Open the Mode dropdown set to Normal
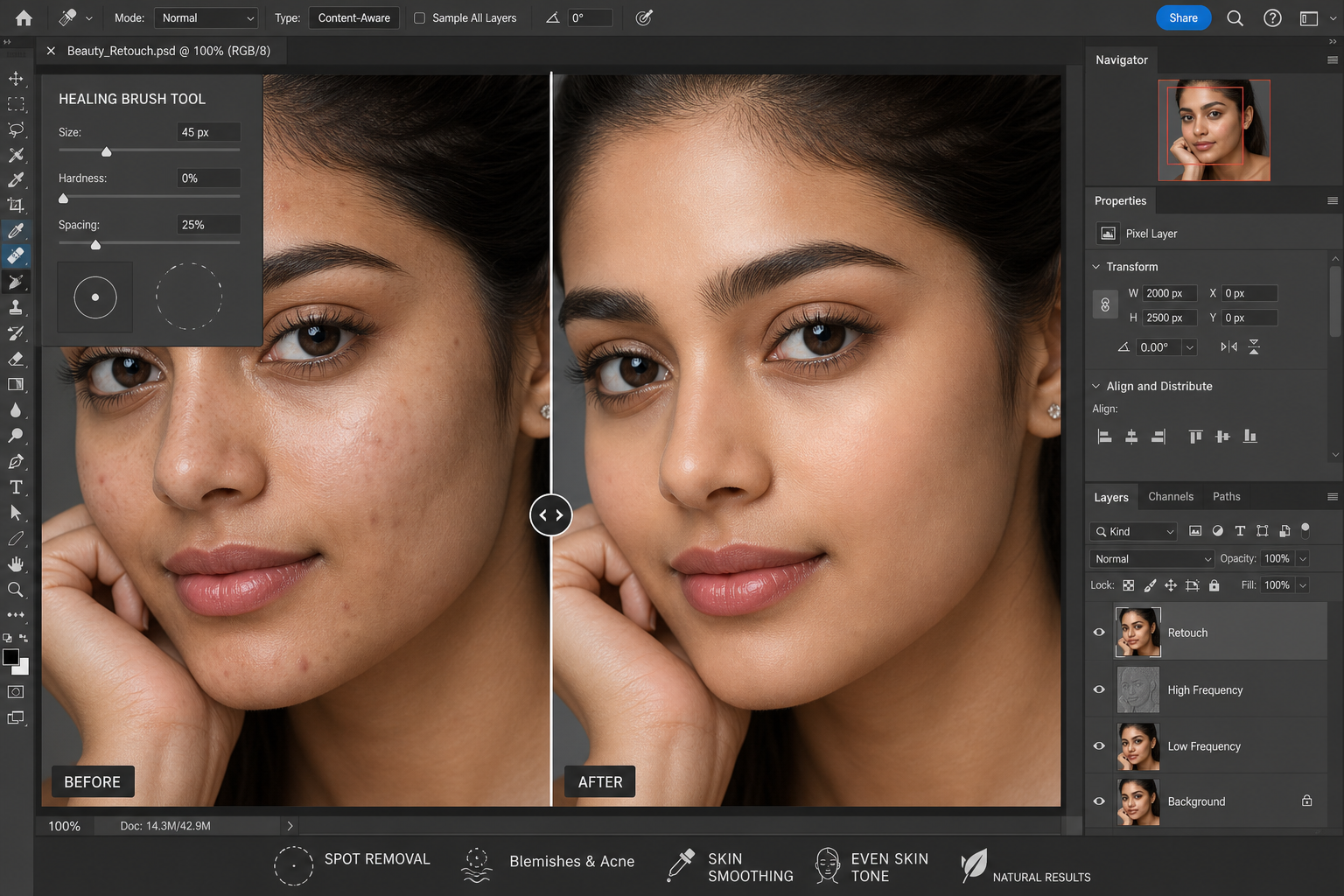The width and height of the screenshot is (1344, 896). (x=206, y=17)
